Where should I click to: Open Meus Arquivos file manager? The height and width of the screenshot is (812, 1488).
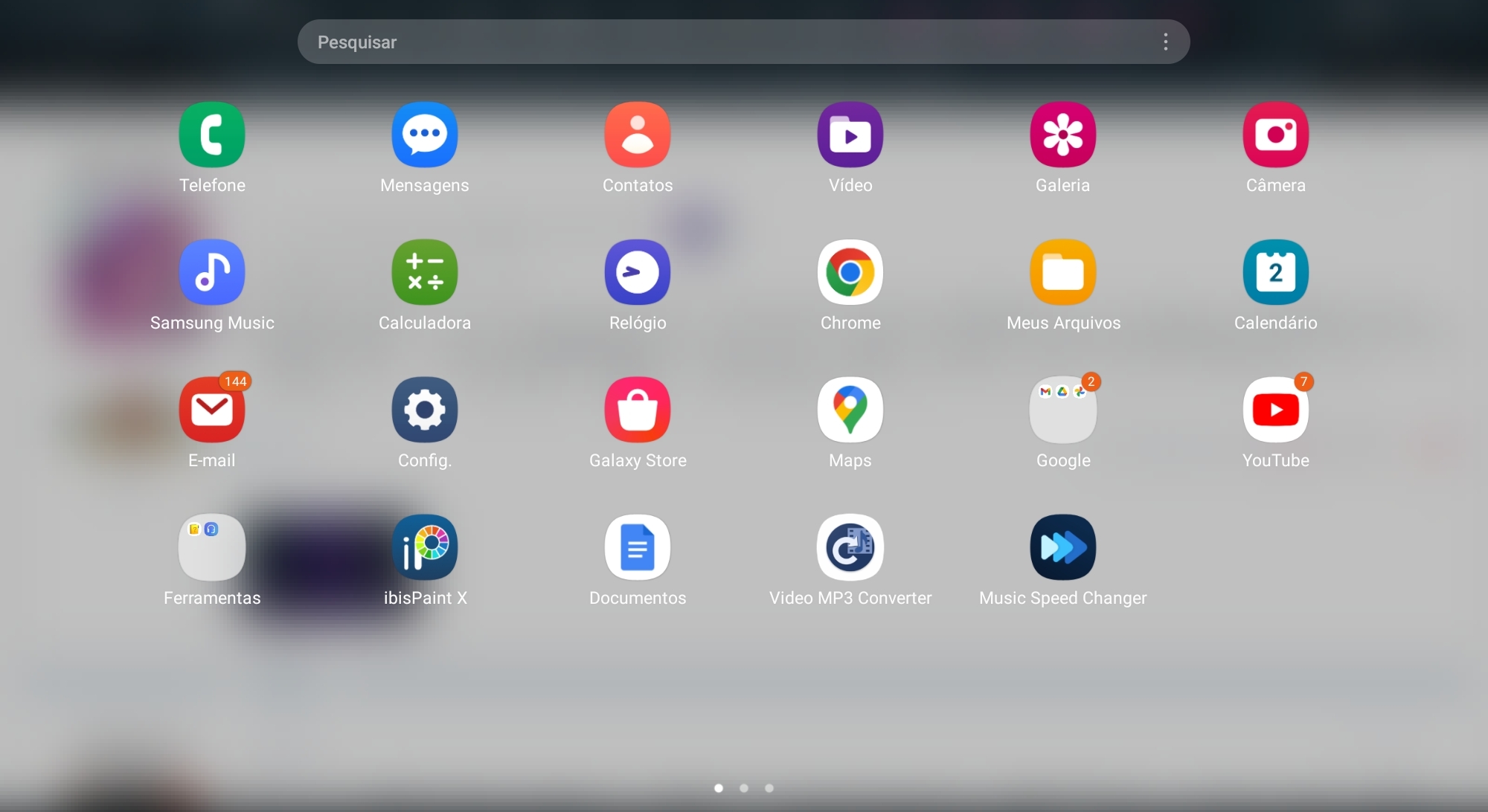[1063, 272]
